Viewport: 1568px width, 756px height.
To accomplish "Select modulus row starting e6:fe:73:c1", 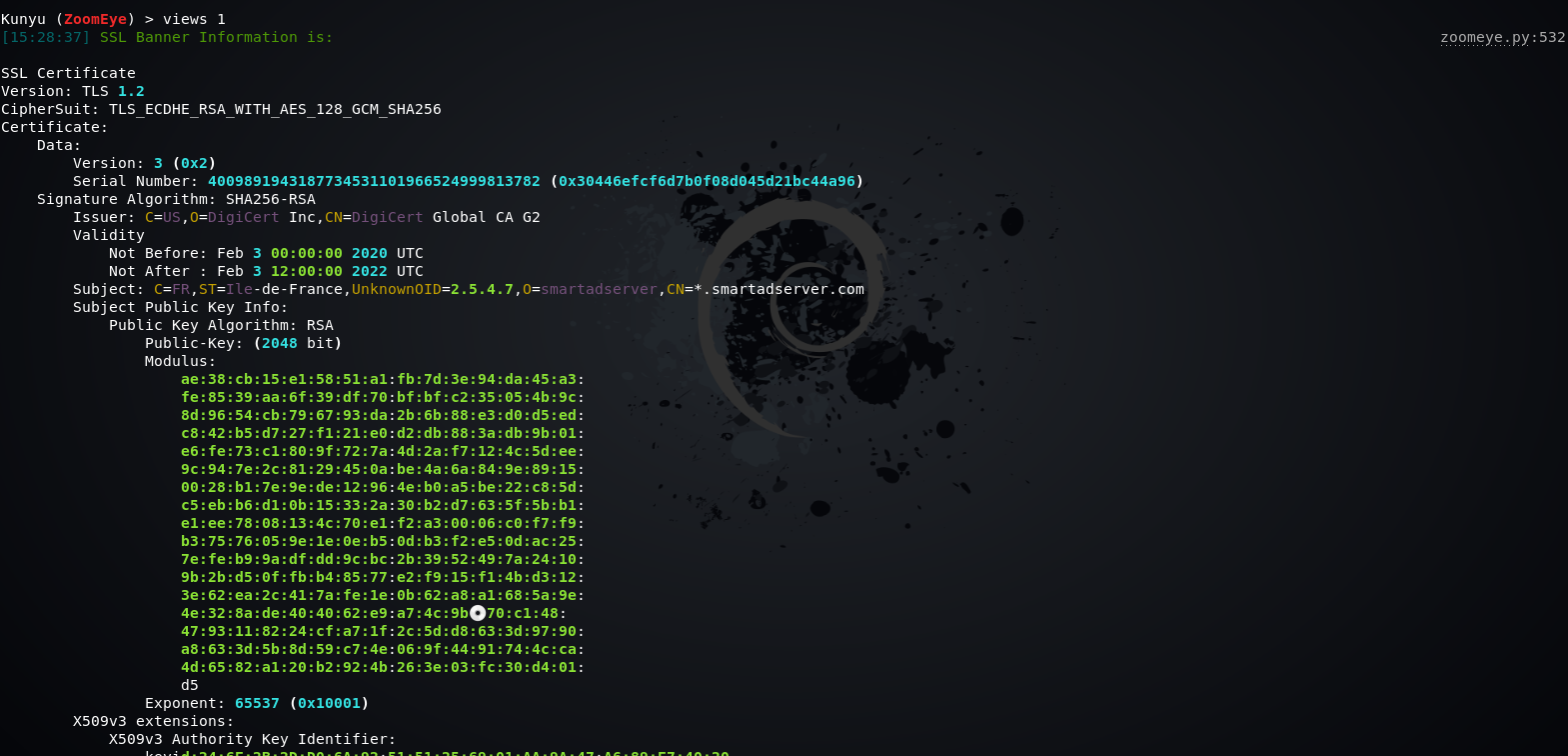I will [383, 451].
